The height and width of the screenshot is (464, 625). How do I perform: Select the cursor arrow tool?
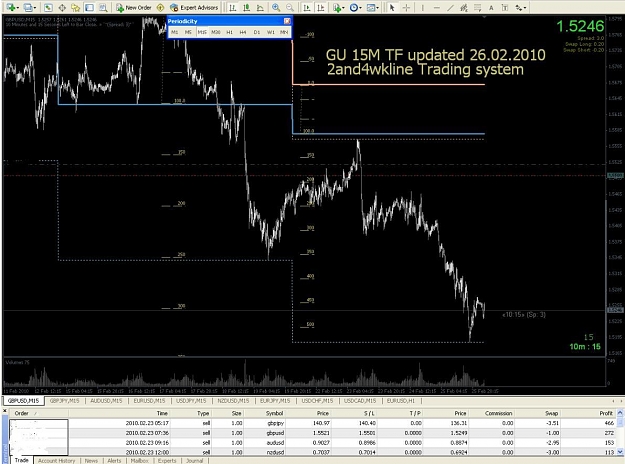pyautogui.click(x=392, y=8)
